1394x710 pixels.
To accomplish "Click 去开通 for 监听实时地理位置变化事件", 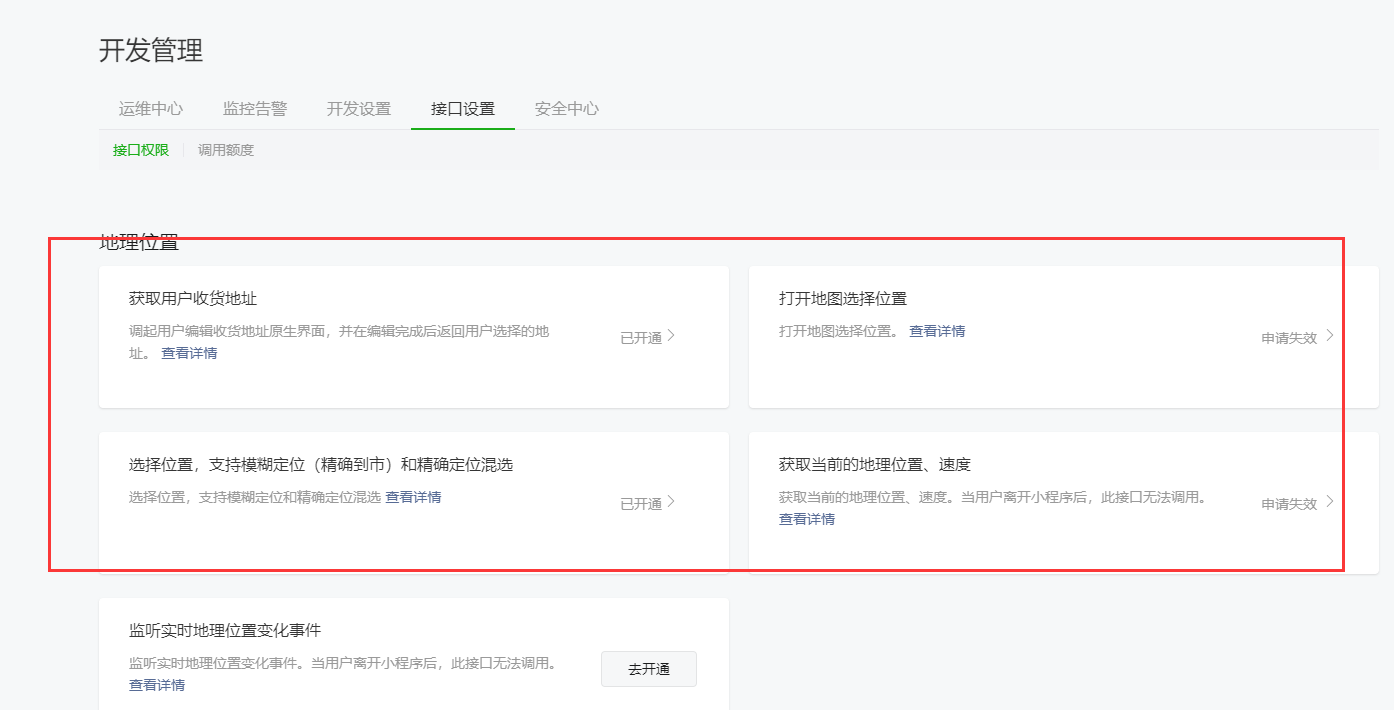I will 648,669.
